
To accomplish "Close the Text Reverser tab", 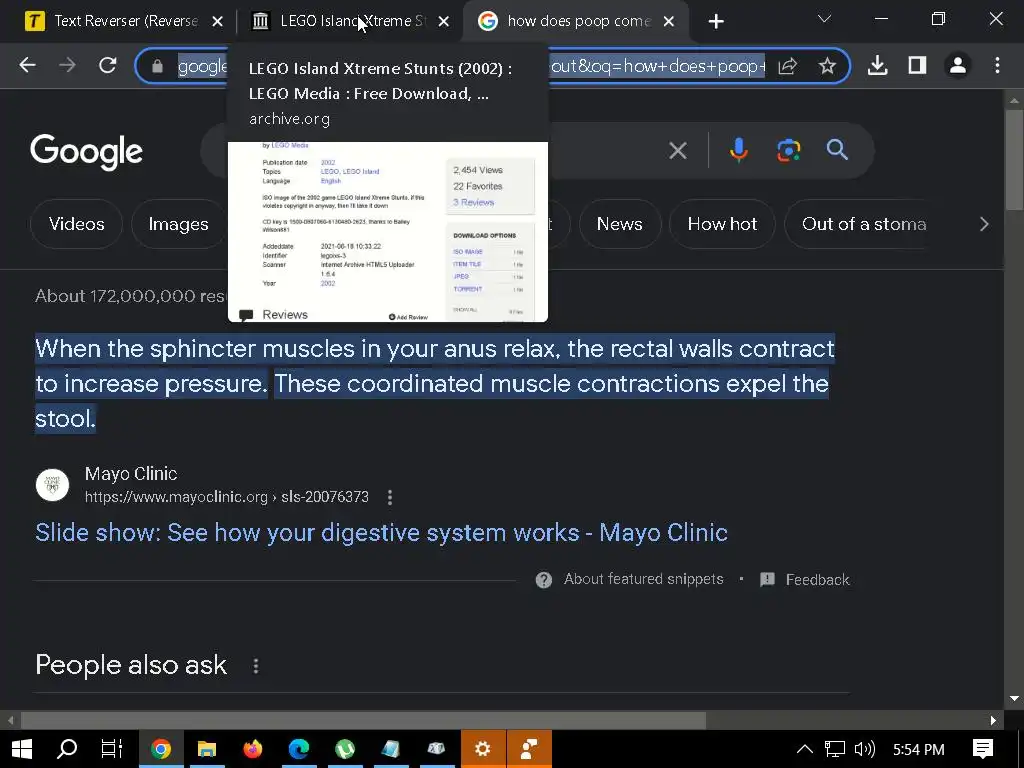I will [x=218, y=22].
